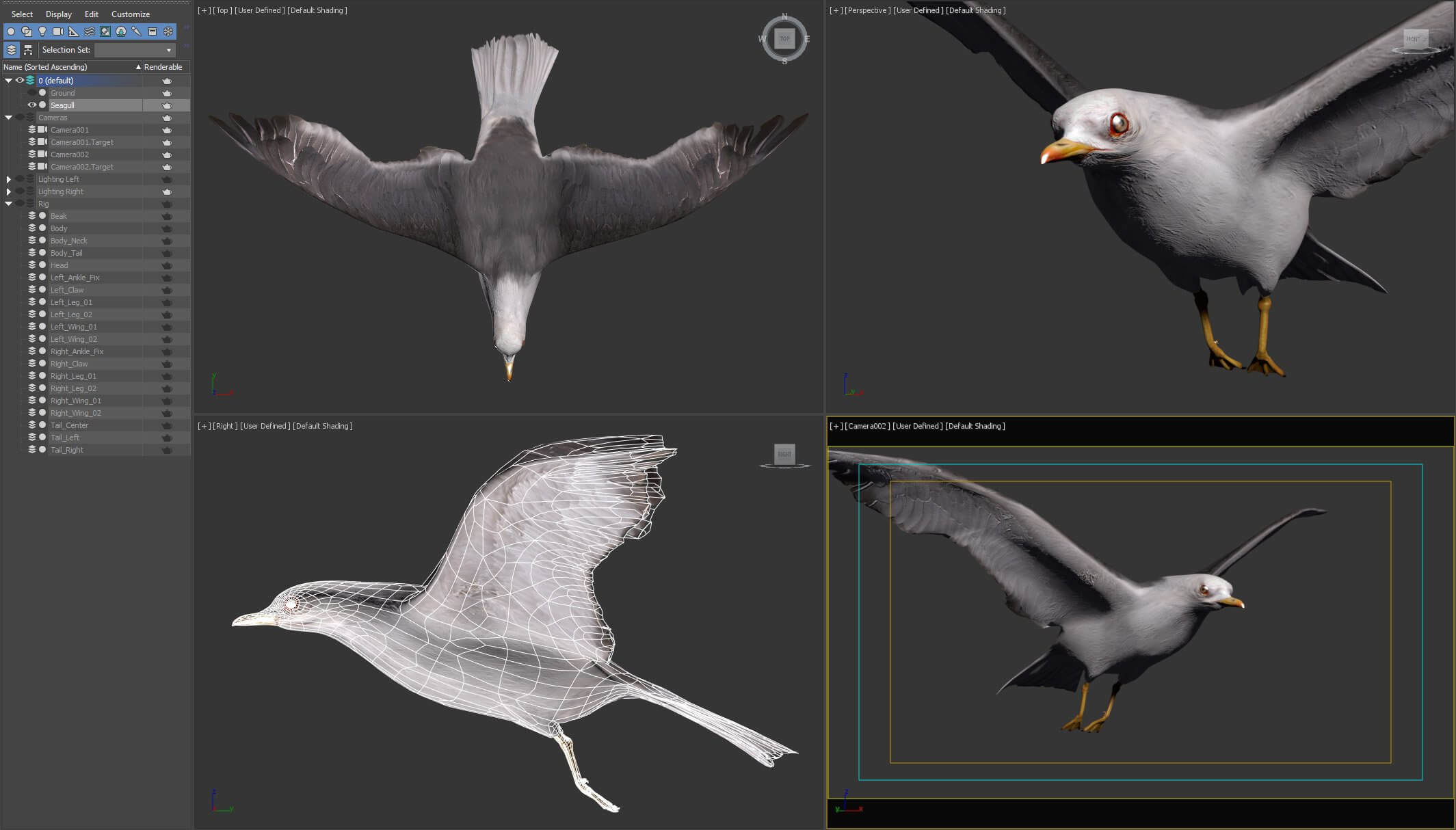
Task: Open the Display menu
Action: pyautogui.click(x=58, y=14)
